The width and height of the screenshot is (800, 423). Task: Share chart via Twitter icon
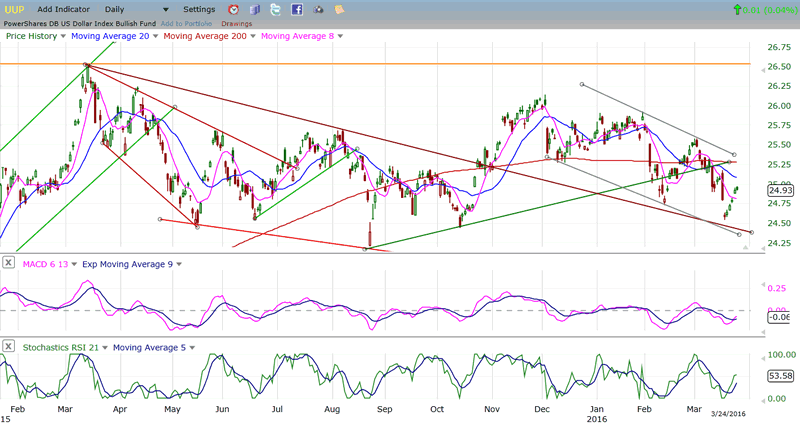click(x=274, y=9)
